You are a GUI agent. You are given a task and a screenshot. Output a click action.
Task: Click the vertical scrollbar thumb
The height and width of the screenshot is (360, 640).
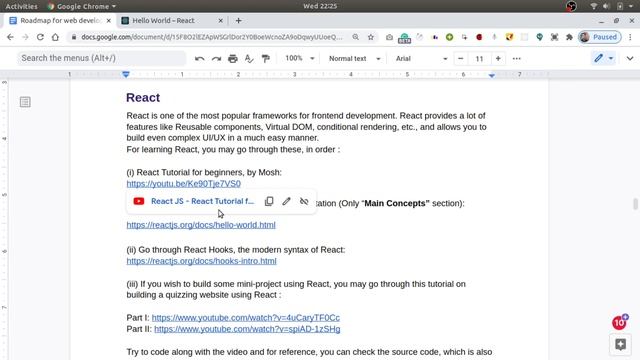636,203
